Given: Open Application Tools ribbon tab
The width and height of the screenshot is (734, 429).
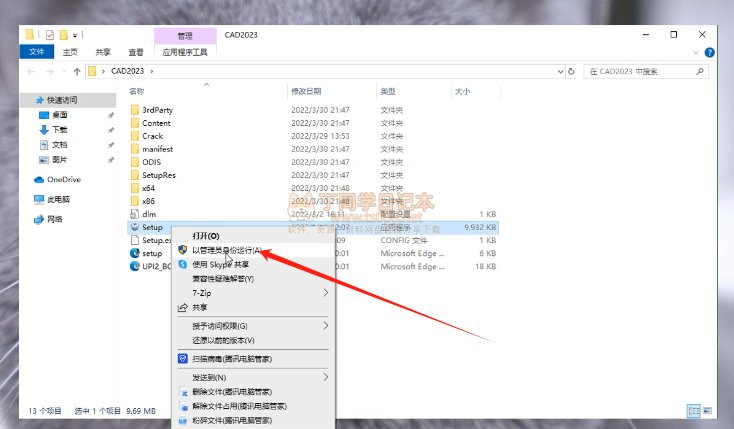Looking at the screenshot, I should tap(185, 52).
